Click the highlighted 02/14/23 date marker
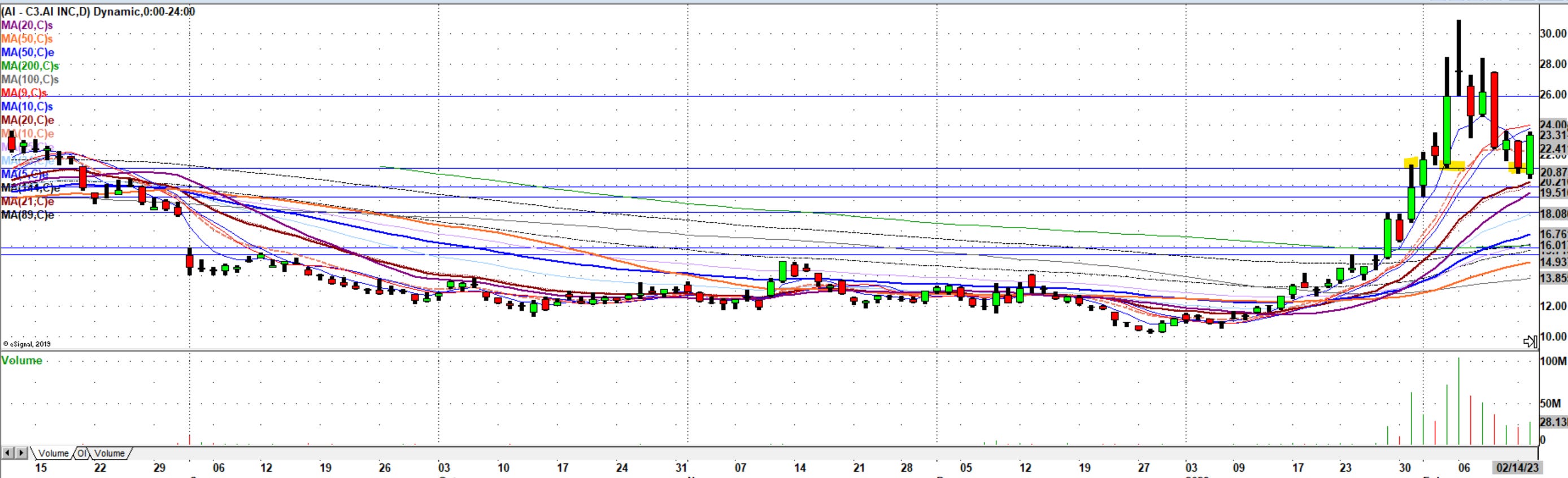Image resolution: width=1568 pixels, height=478 pixels. pyautogui.click(x=1518, y=468)
